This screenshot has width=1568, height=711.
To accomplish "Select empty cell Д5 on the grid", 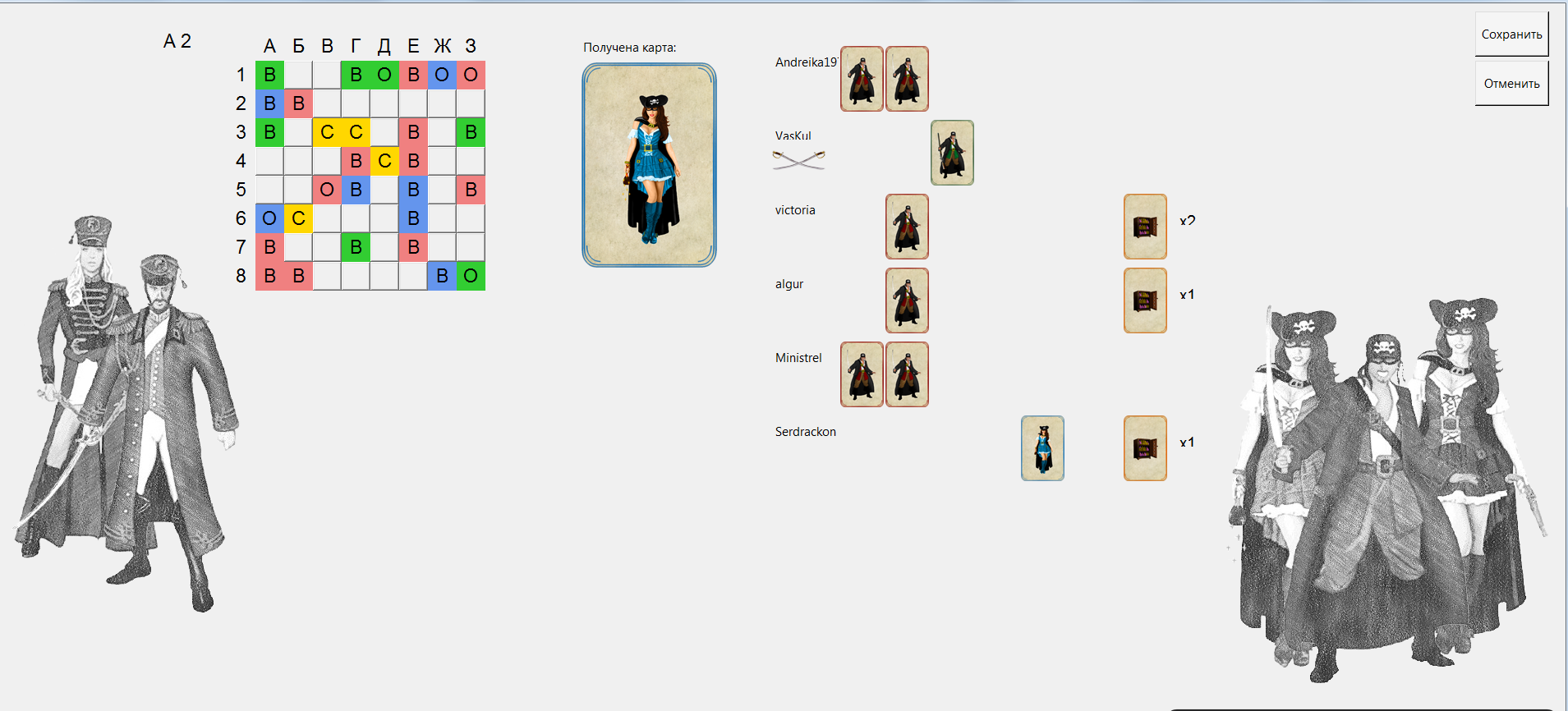I will coord(384,190).
